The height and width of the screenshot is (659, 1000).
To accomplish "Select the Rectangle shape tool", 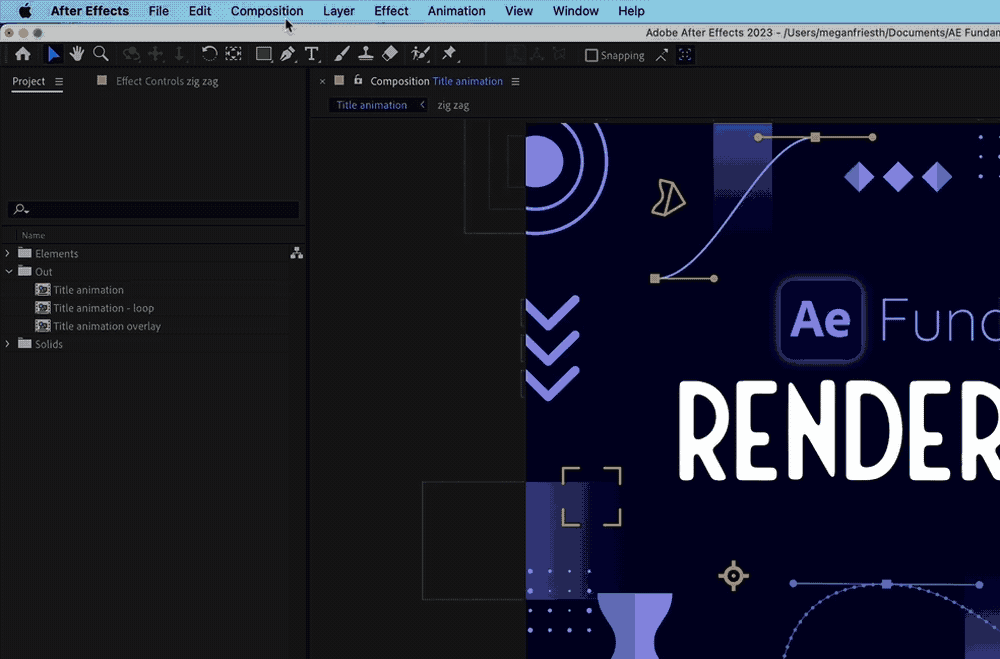I will click(263, 54).
